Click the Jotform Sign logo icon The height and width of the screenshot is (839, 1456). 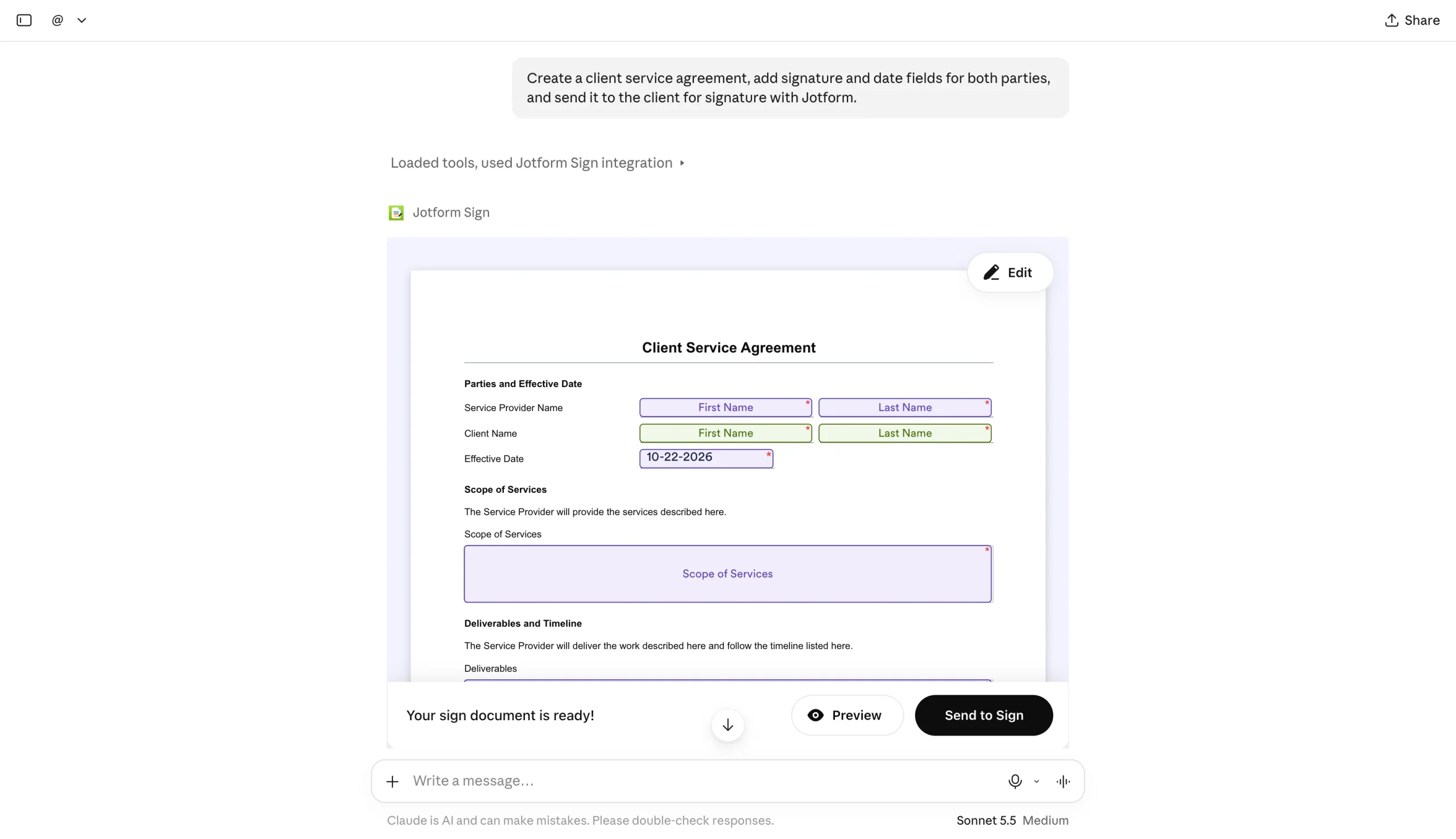pos(396,213)
